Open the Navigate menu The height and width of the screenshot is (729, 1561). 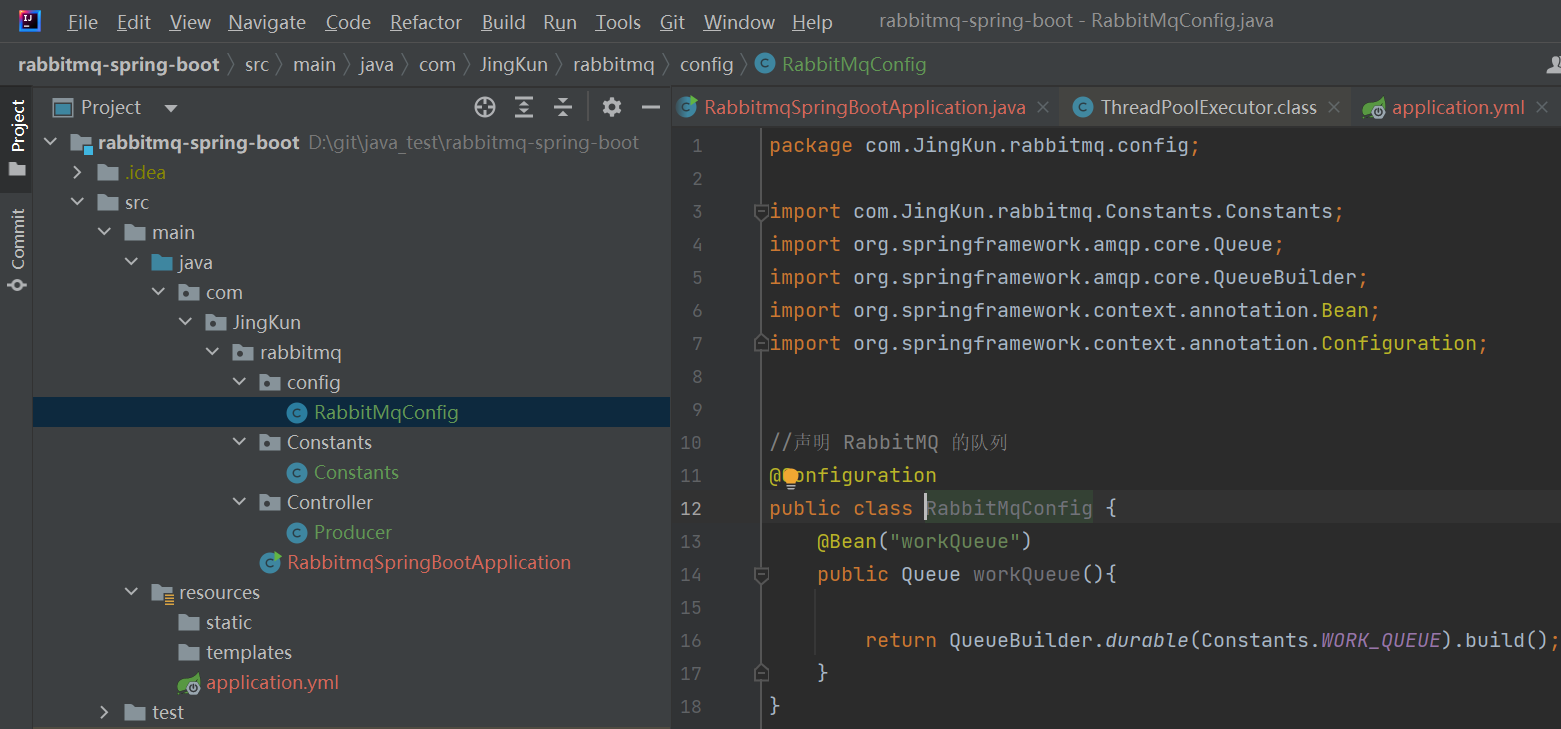pyautogui.click(x=267, y=22)
